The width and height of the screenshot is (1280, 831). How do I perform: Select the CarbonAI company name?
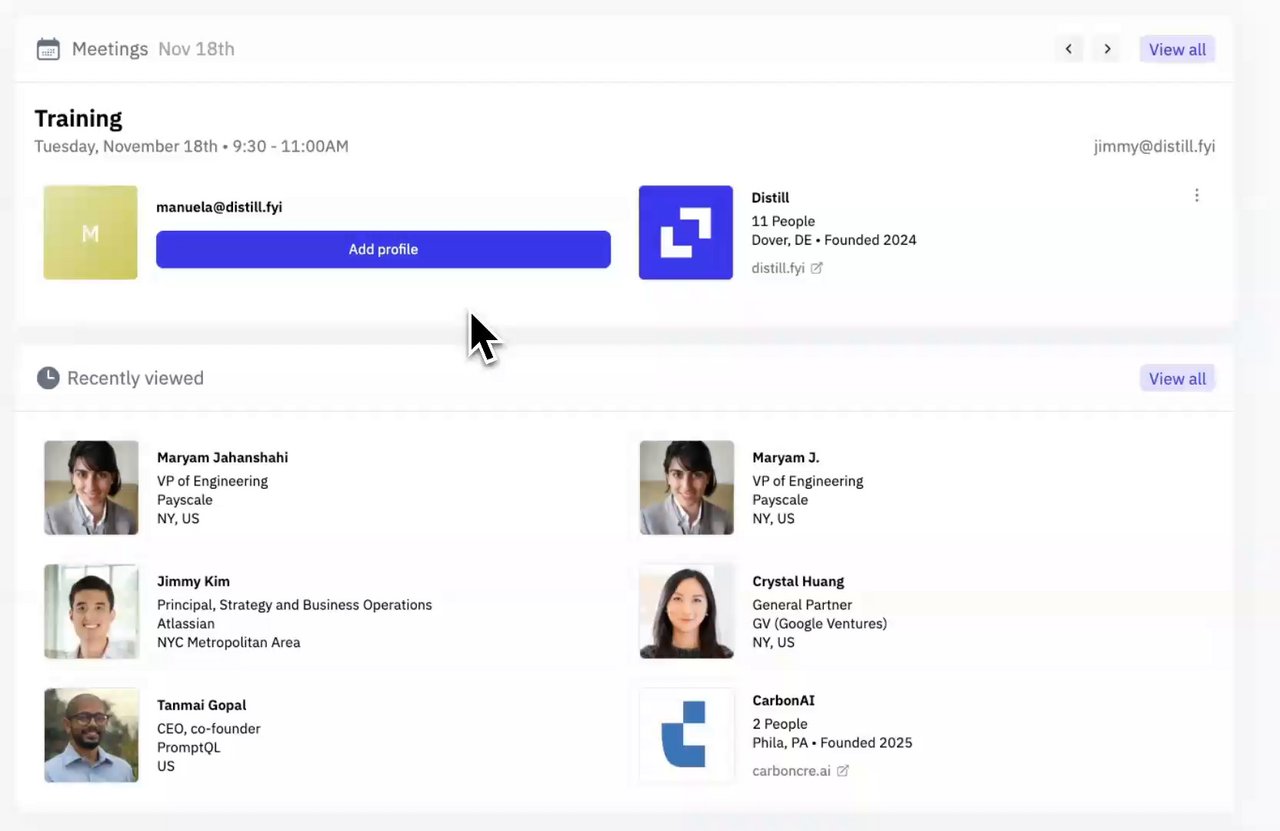point(783,700)
